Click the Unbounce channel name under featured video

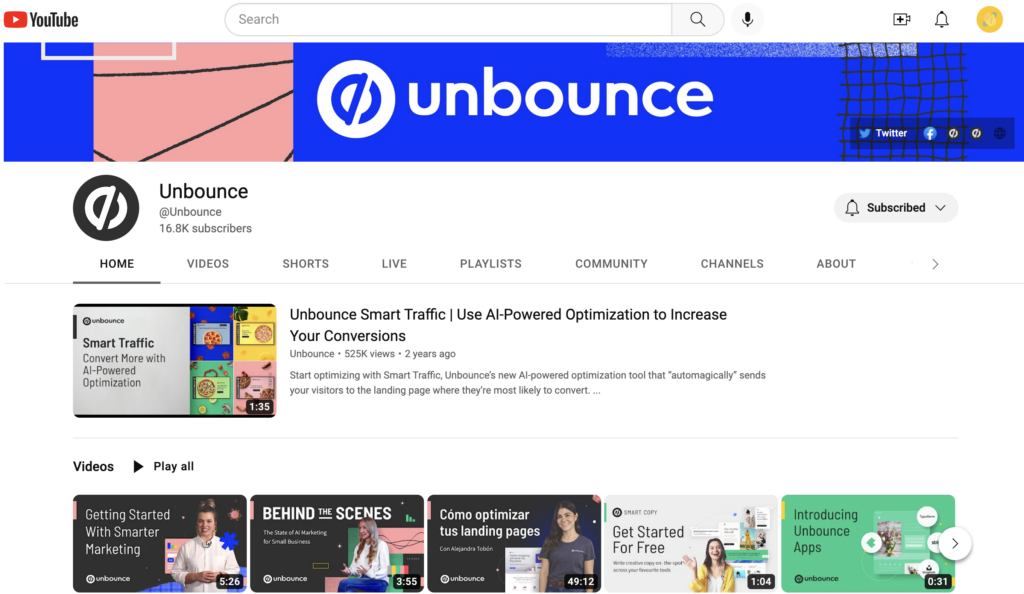(312, 354)
